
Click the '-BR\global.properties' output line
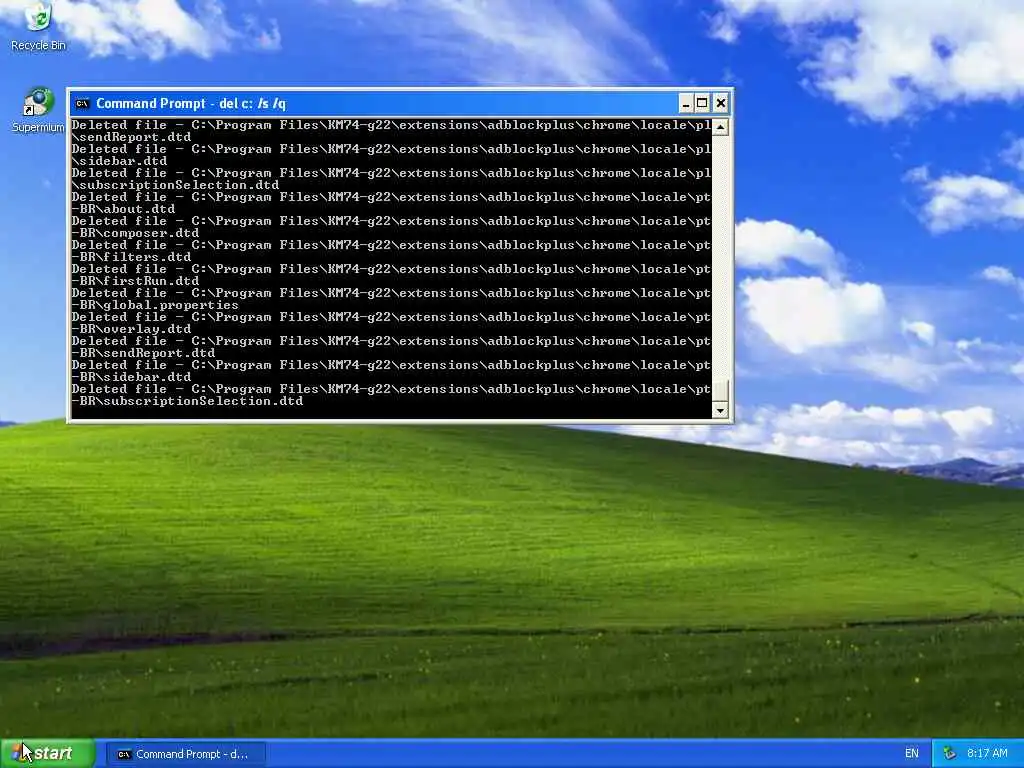[x=155, y=305]
